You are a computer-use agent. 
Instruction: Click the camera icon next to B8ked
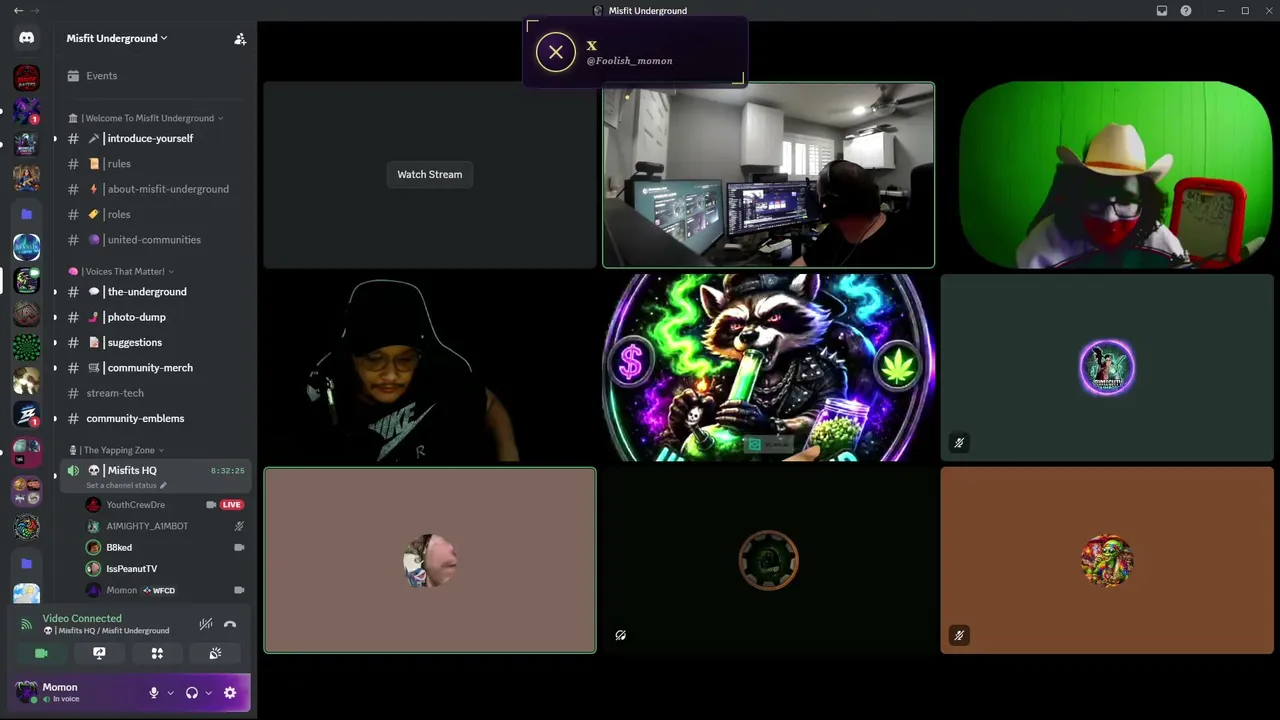click(239, 548)
